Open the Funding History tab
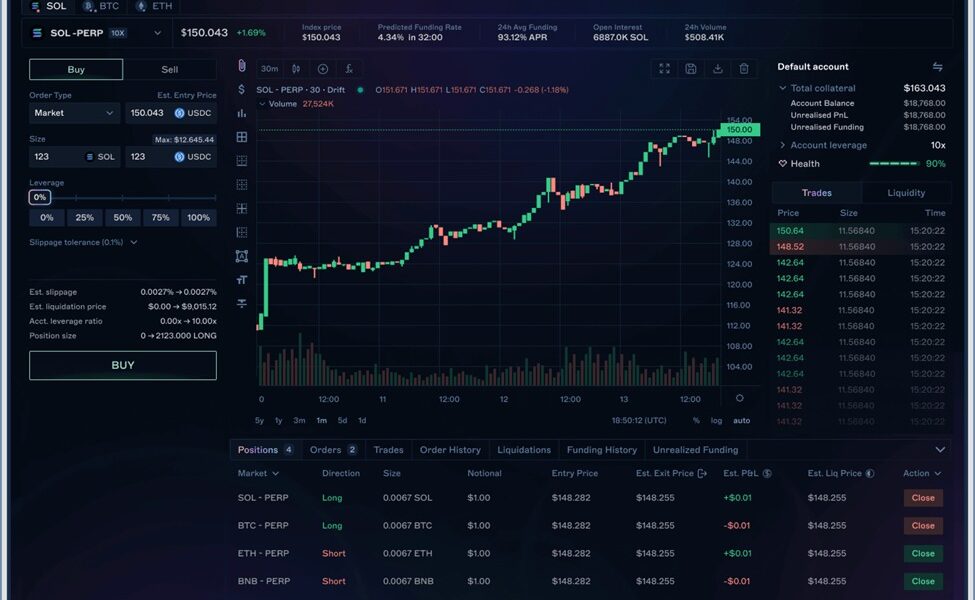The image size is (975, 600). [x=601, y=450]
